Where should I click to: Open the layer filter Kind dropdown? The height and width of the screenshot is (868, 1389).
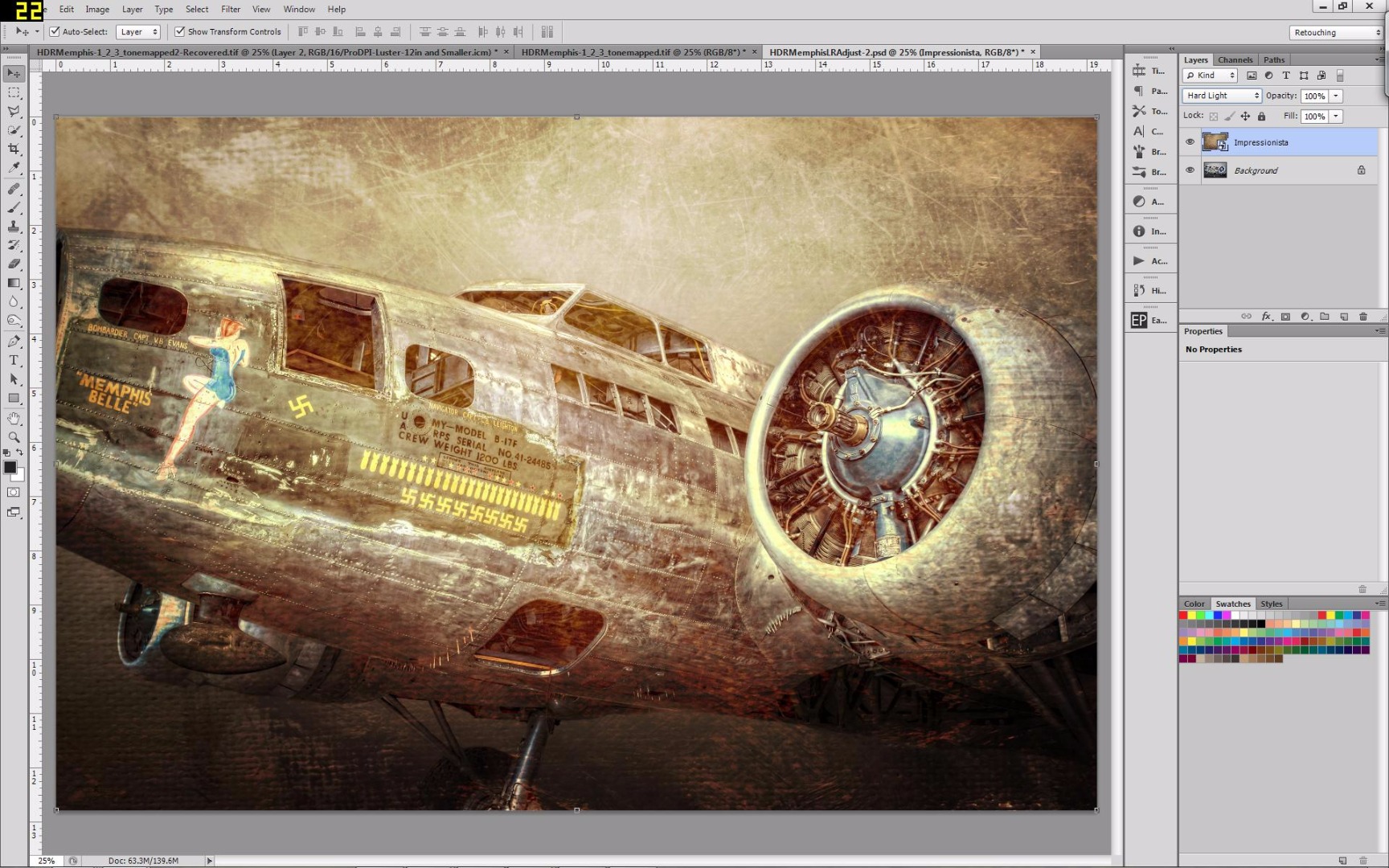(1210, 76)
